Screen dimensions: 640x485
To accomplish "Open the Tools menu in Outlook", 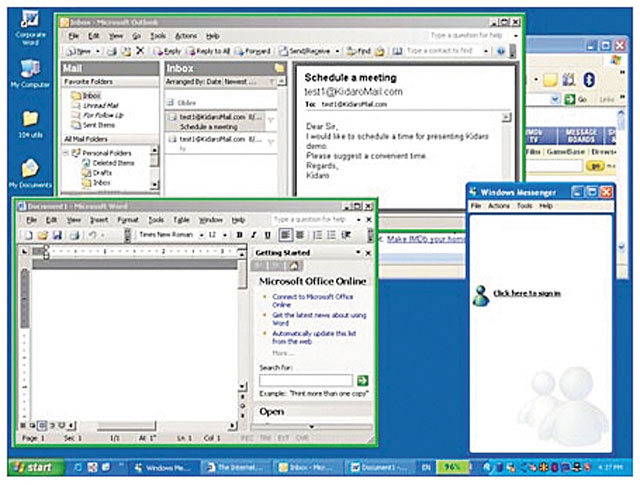I will tap(158, 36).
